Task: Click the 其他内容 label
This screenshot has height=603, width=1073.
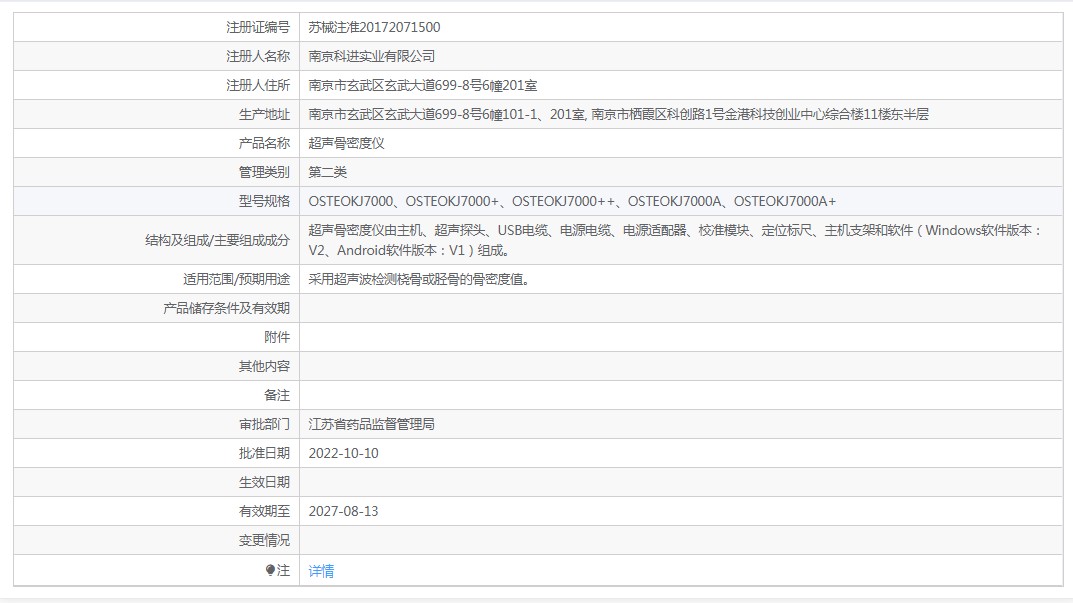Action: [264, 366]
